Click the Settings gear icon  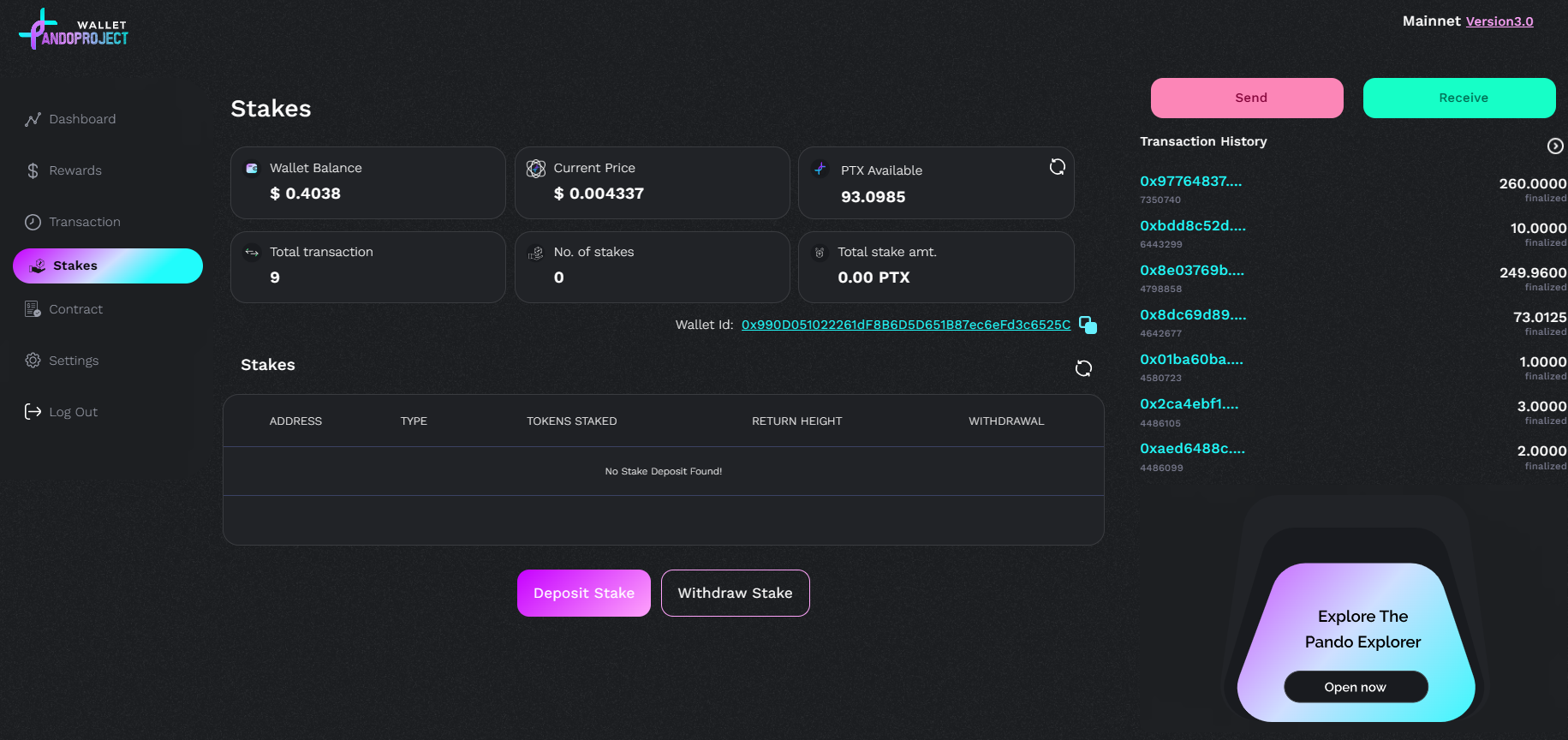coord(33,361)
